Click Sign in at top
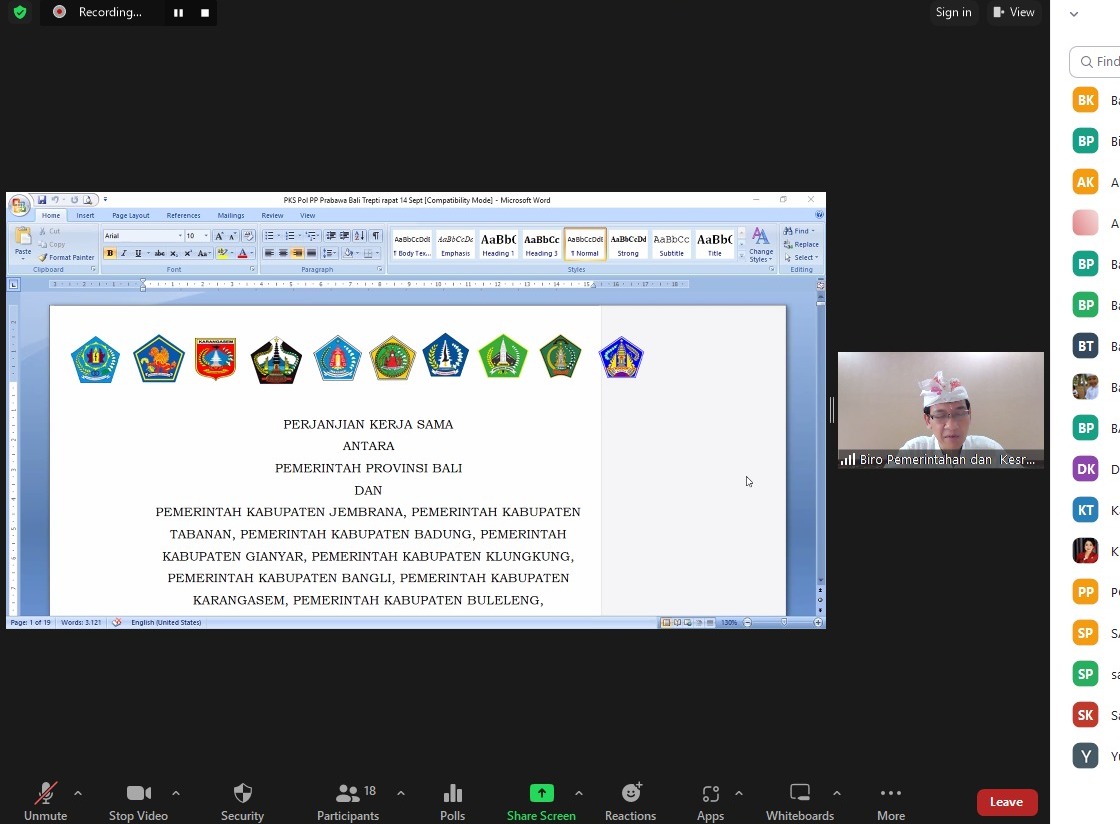 (954, 12)
